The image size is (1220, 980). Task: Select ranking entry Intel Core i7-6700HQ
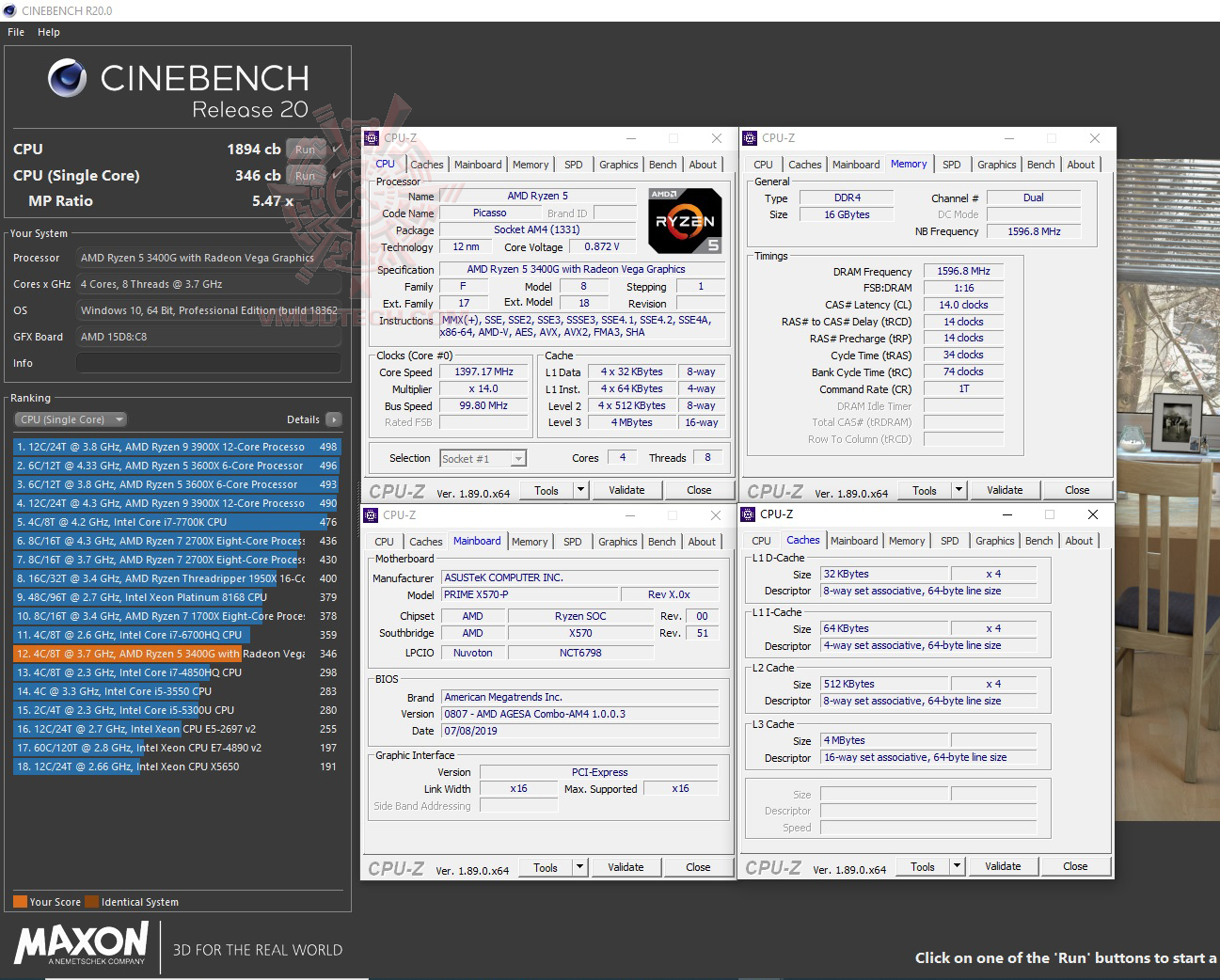177,635
